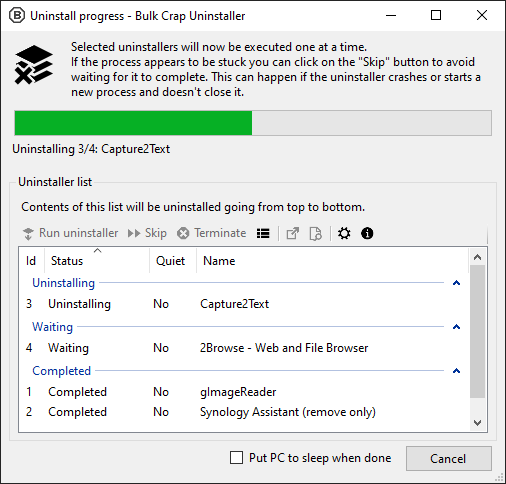
Task: Maximize the Uninstall progress window
Action: (x=436, y=15)
